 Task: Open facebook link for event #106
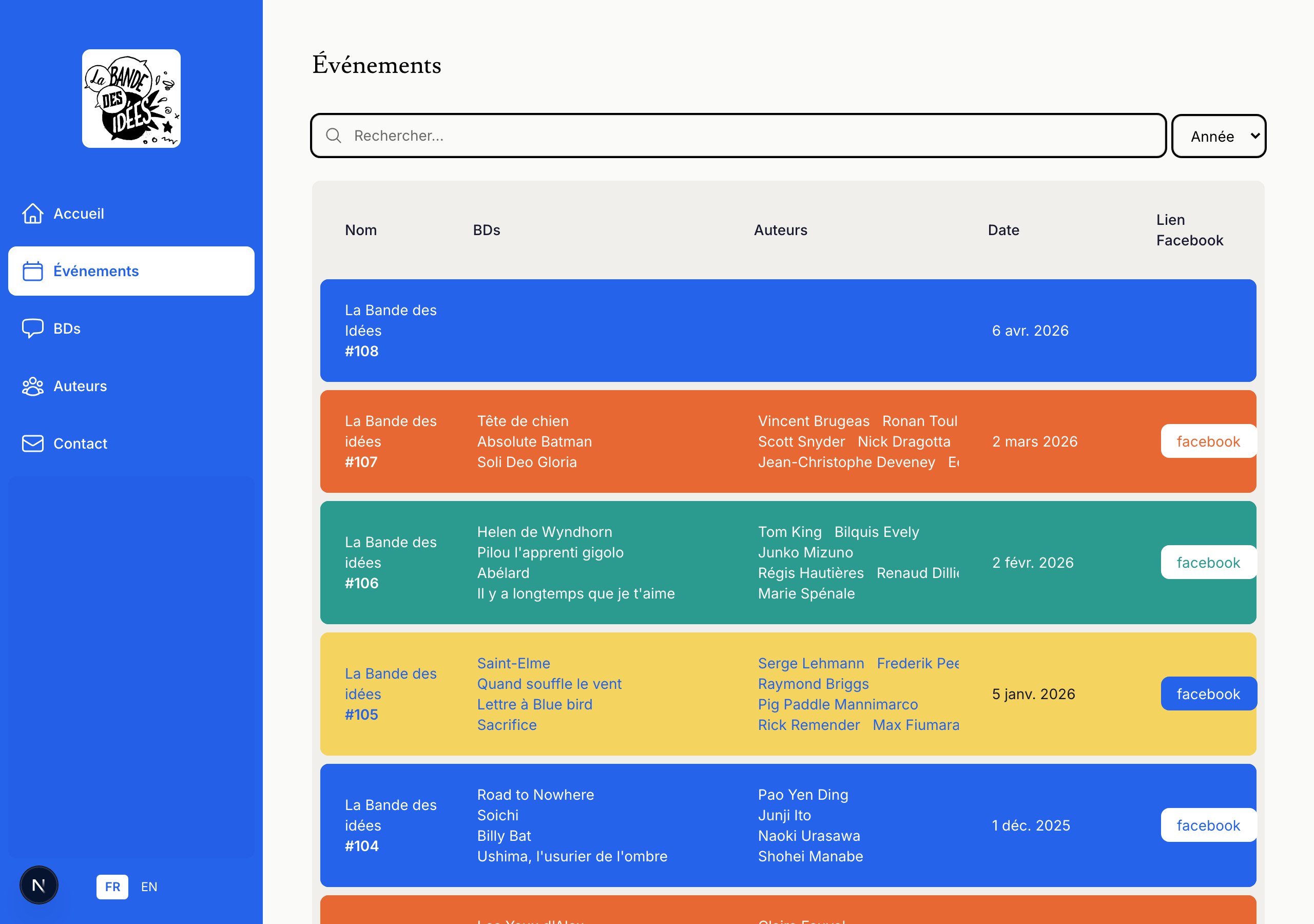1208,563
